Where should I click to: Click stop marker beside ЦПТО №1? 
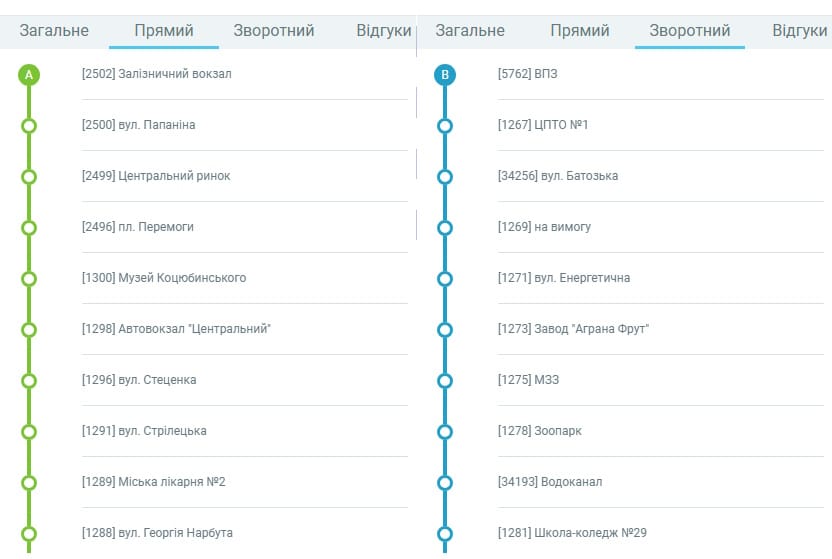point(445,125)
